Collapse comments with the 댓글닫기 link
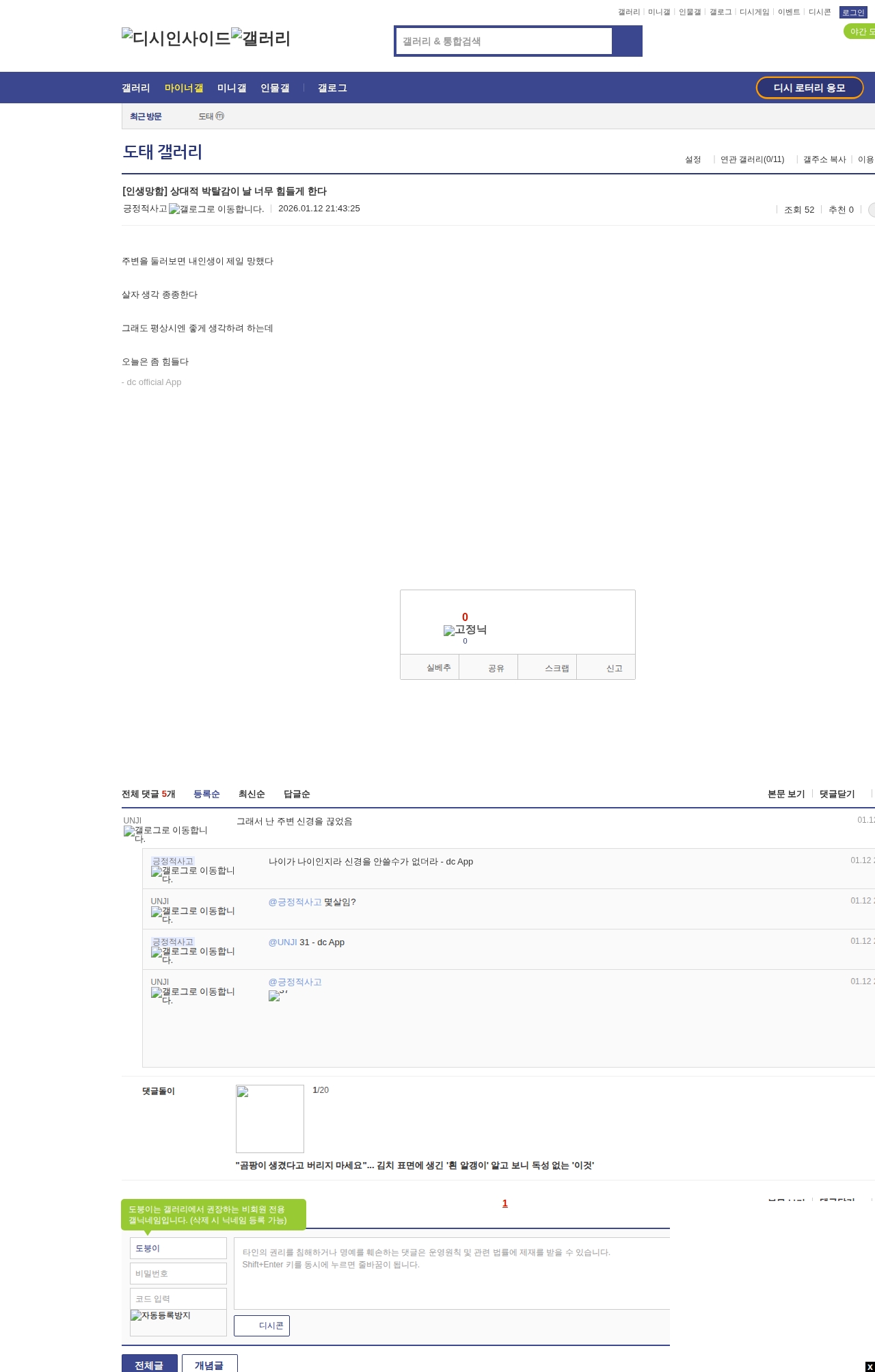 pyautogui.click(x=837, y=794)
